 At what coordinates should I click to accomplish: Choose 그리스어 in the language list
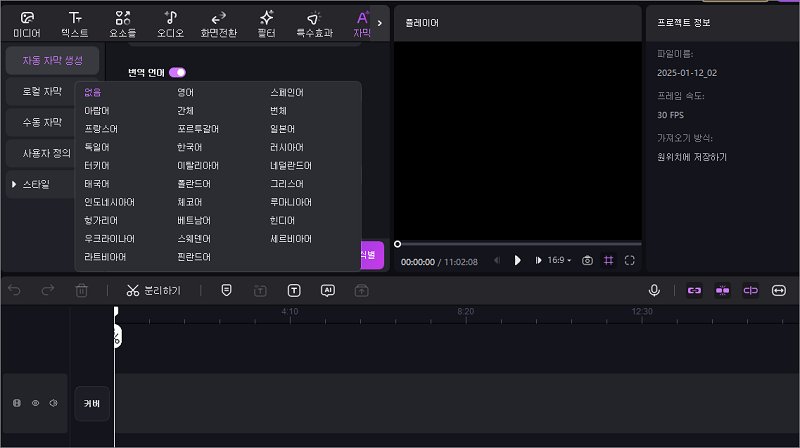[x=287, y=184]
